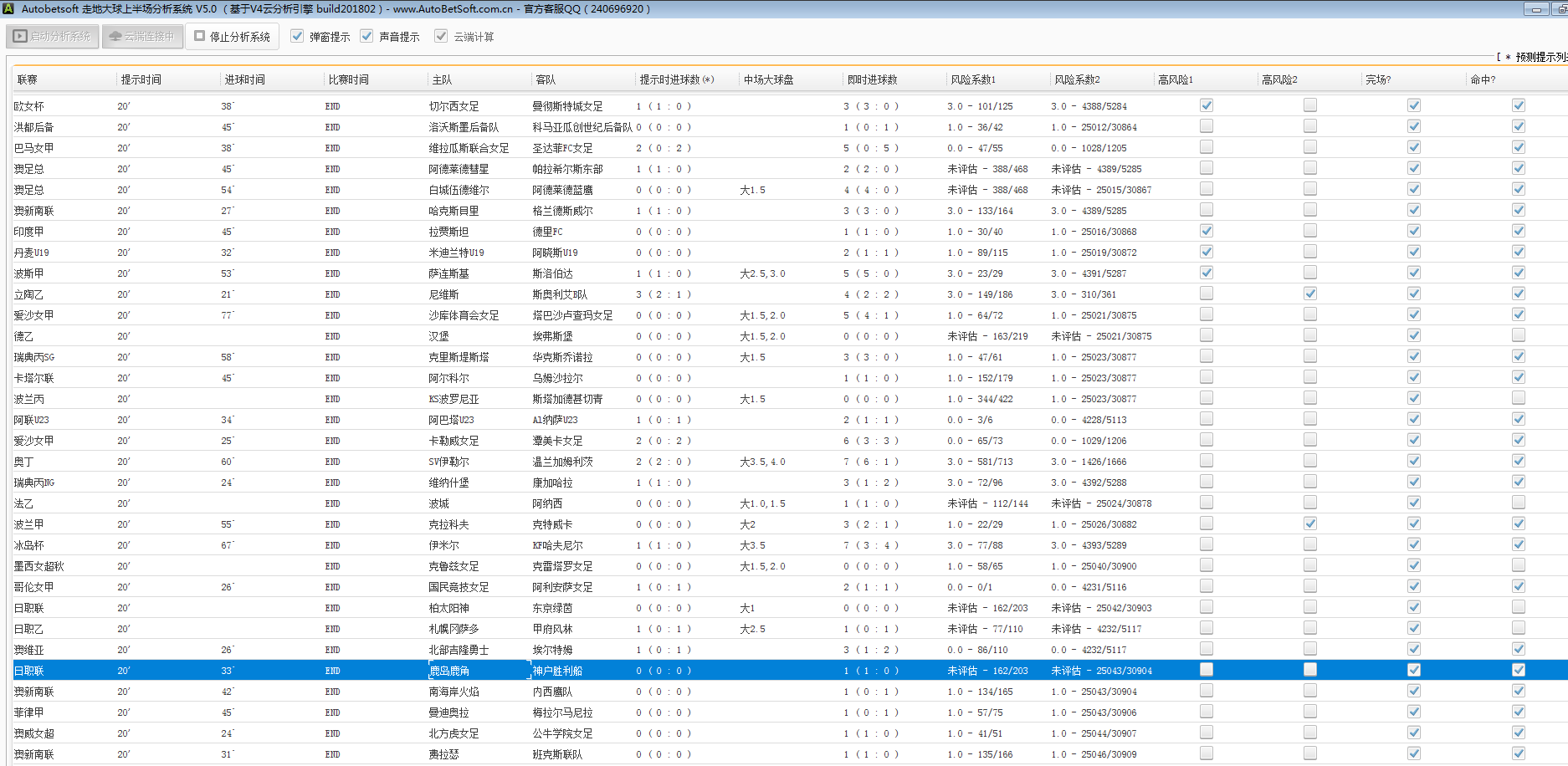1568x766 pixels.
Task: Click the 中场大球盘 column header
Action: (x=768, y=79)
